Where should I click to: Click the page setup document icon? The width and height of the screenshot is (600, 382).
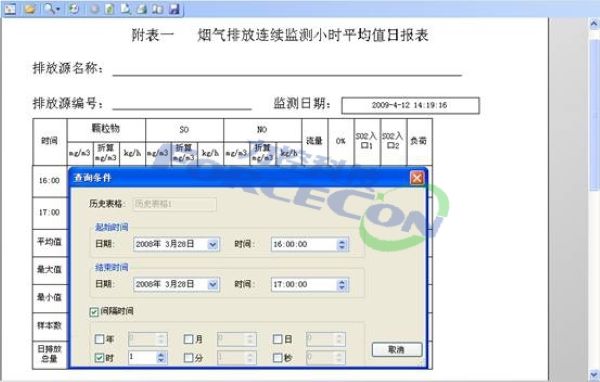(126, 9)
